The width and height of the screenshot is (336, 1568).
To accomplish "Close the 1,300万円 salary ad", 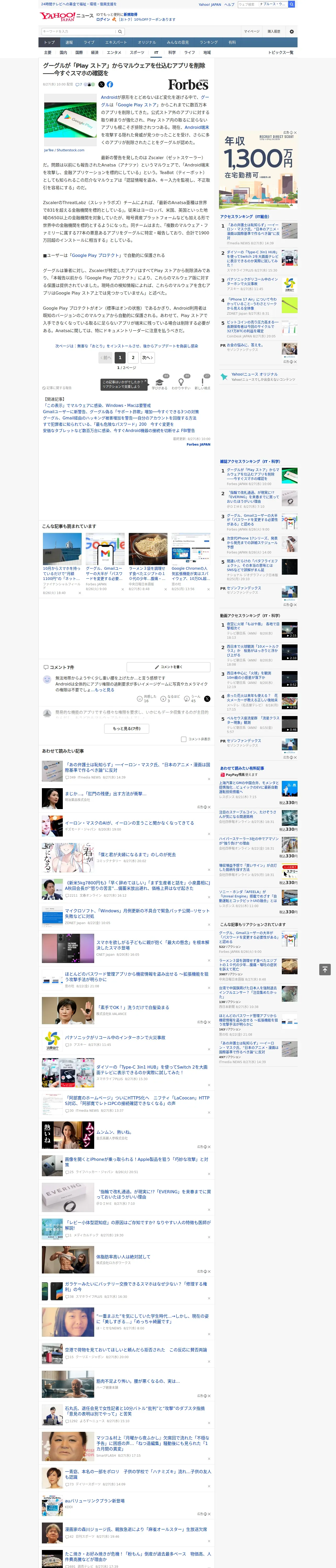I will point(295,133).
